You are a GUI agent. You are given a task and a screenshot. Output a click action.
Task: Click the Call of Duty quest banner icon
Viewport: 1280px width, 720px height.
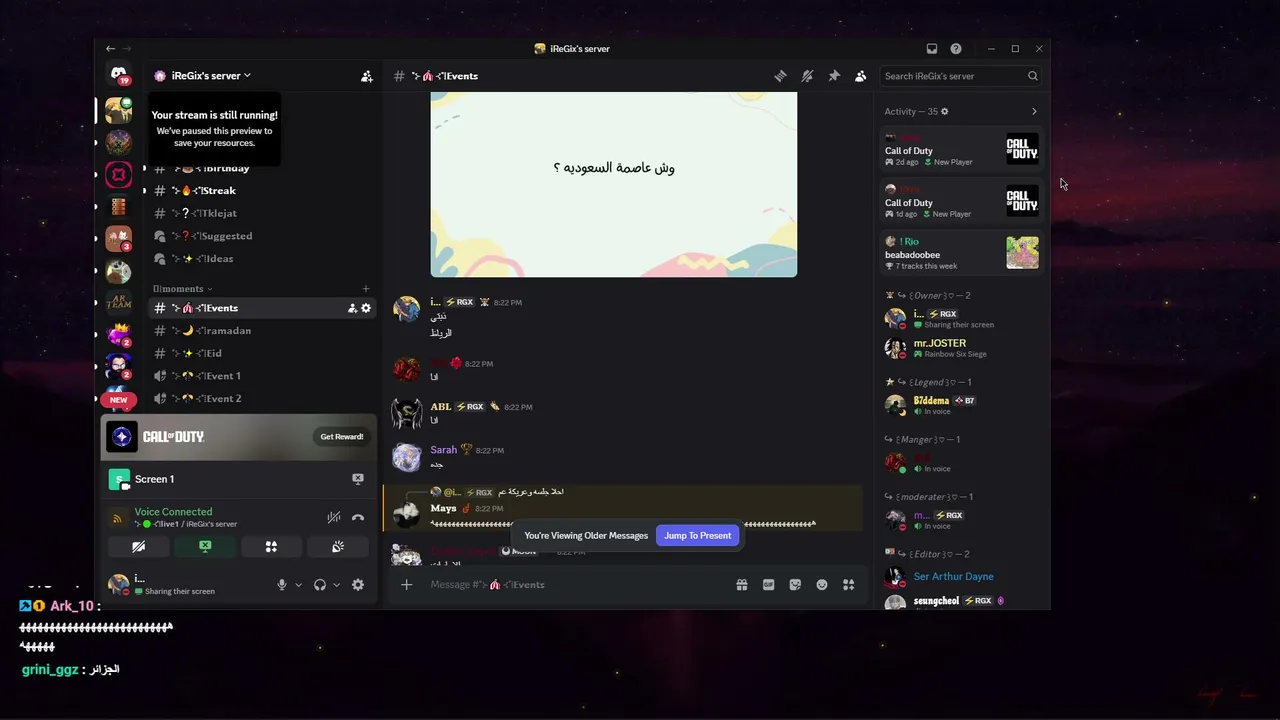point(122,437)
